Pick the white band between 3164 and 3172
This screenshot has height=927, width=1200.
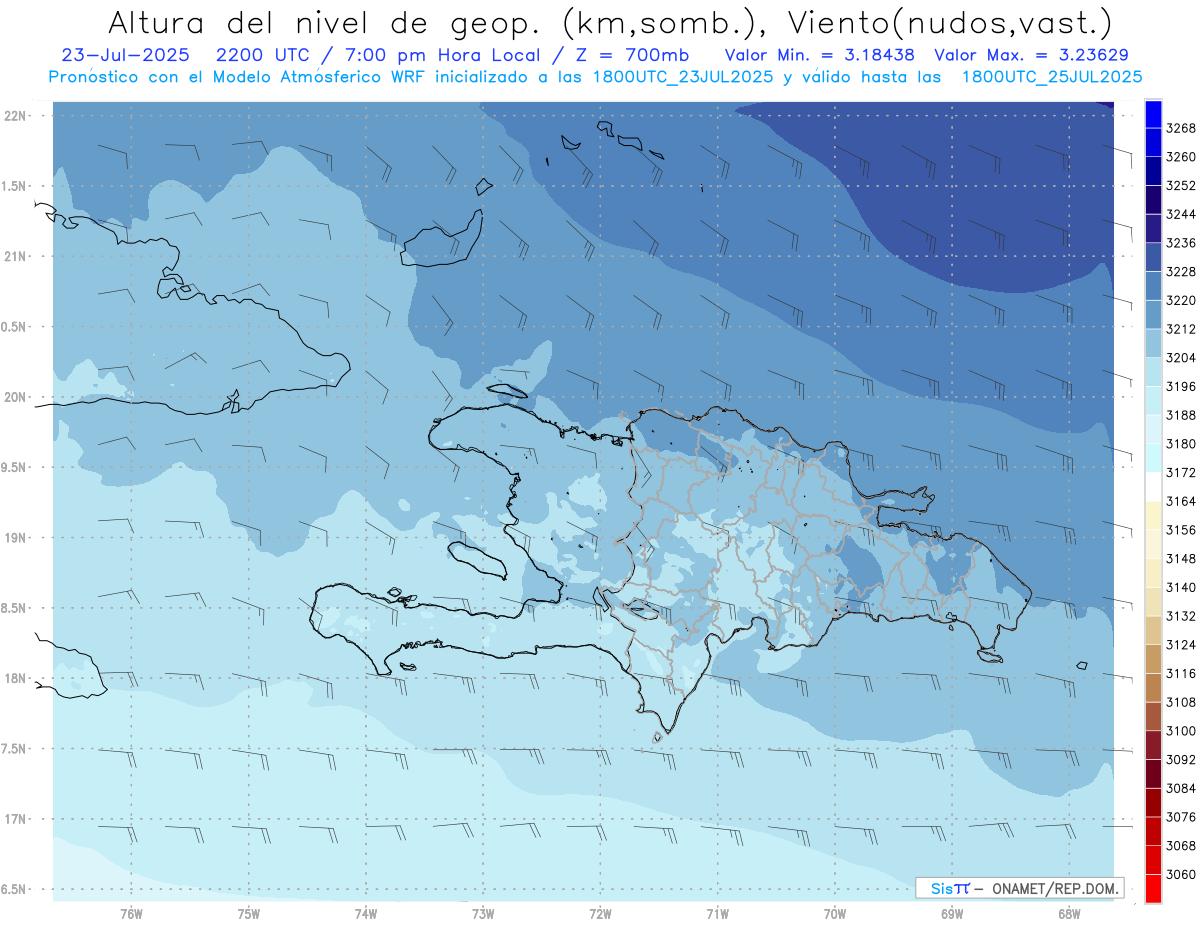[x=1153, y=487]
